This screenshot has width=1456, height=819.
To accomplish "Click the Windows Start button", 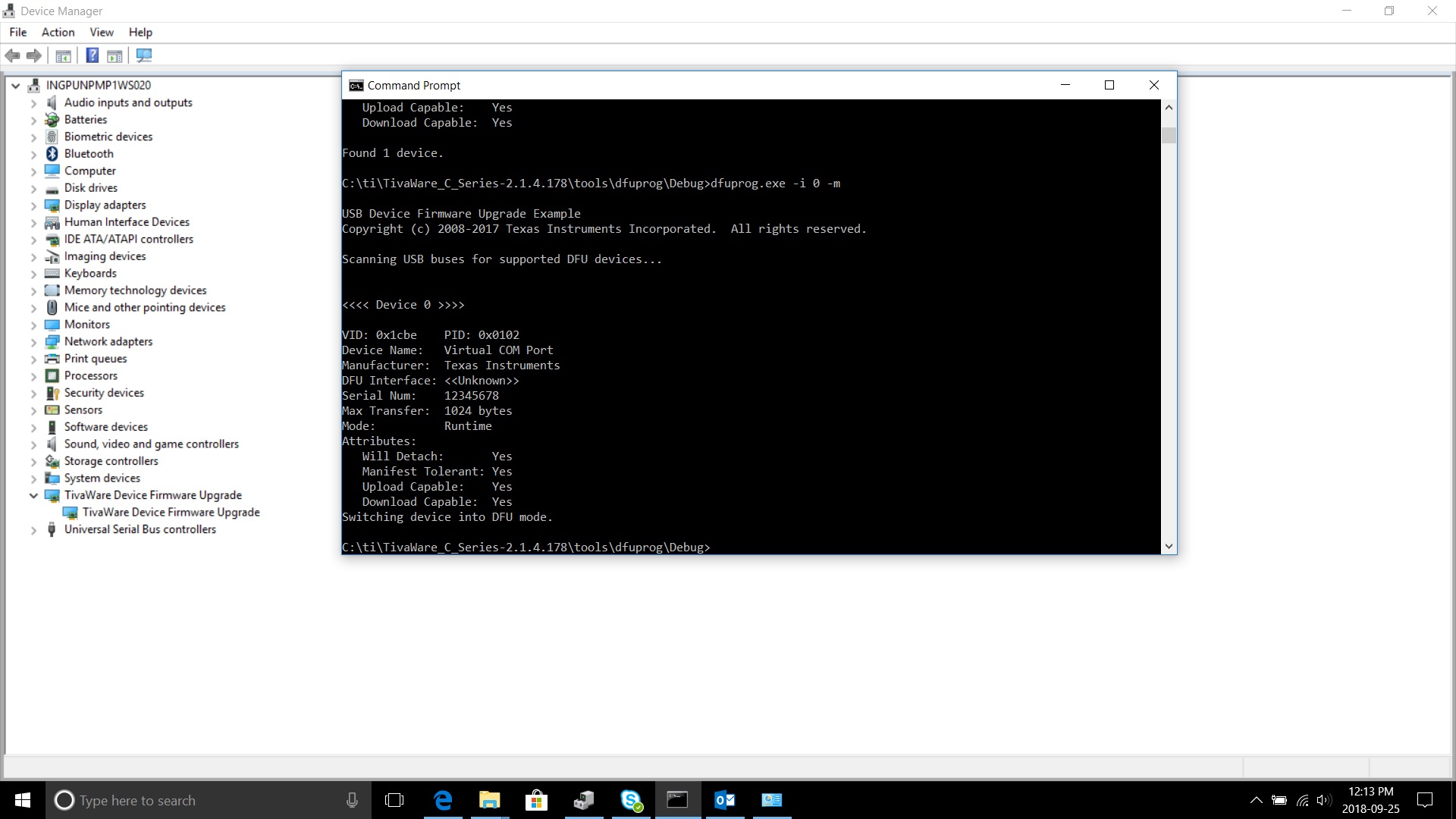I will click(x=23, y=800).
